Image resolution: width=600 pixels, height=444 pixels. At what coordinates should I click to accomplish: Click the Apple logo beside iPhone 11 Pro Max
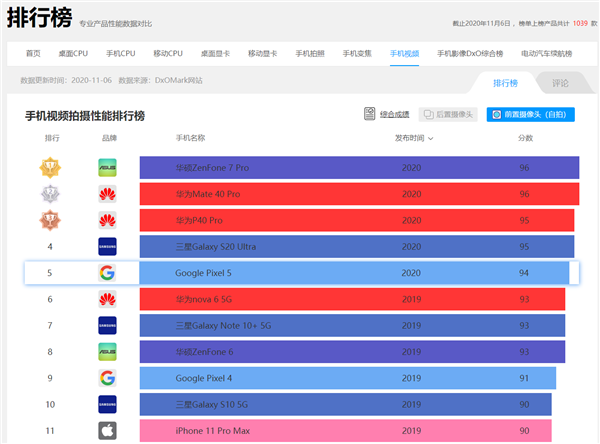point(107,430)
